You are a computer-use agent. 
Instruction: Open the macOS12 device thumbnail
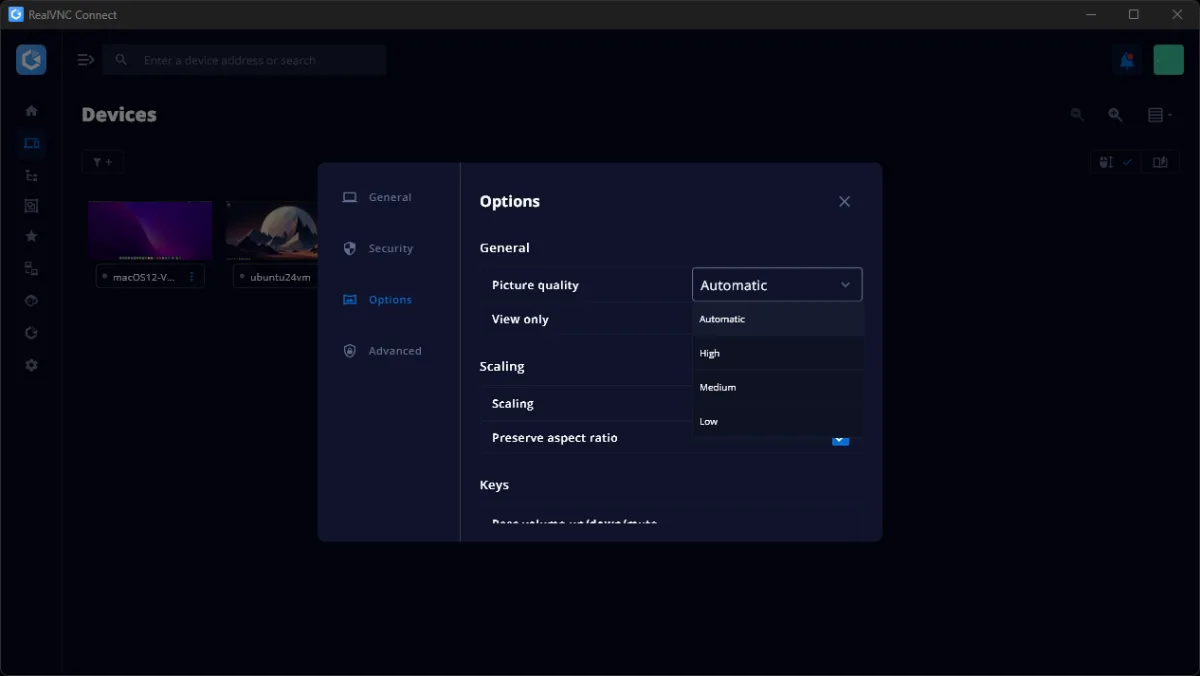click(150, 231)
